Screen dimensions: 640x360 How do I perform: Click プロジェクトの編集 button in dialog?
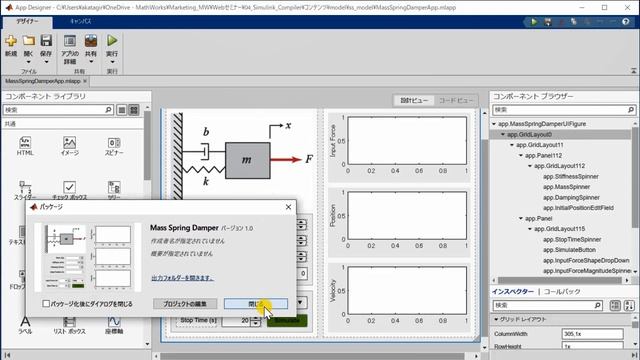185,304
